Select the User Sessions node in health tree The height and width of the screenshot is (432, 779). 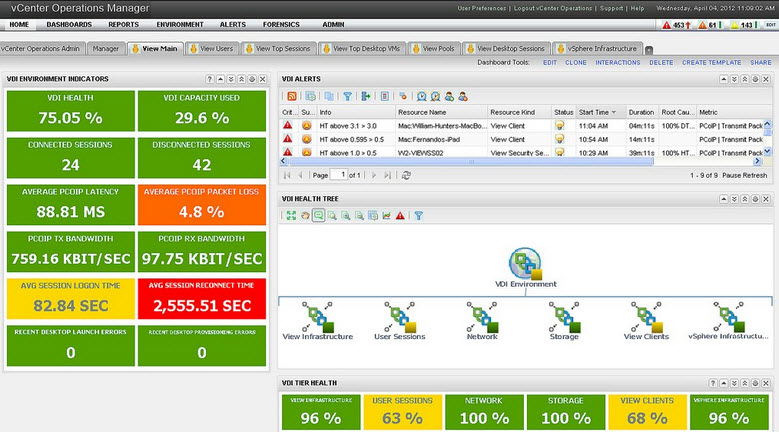400,321
